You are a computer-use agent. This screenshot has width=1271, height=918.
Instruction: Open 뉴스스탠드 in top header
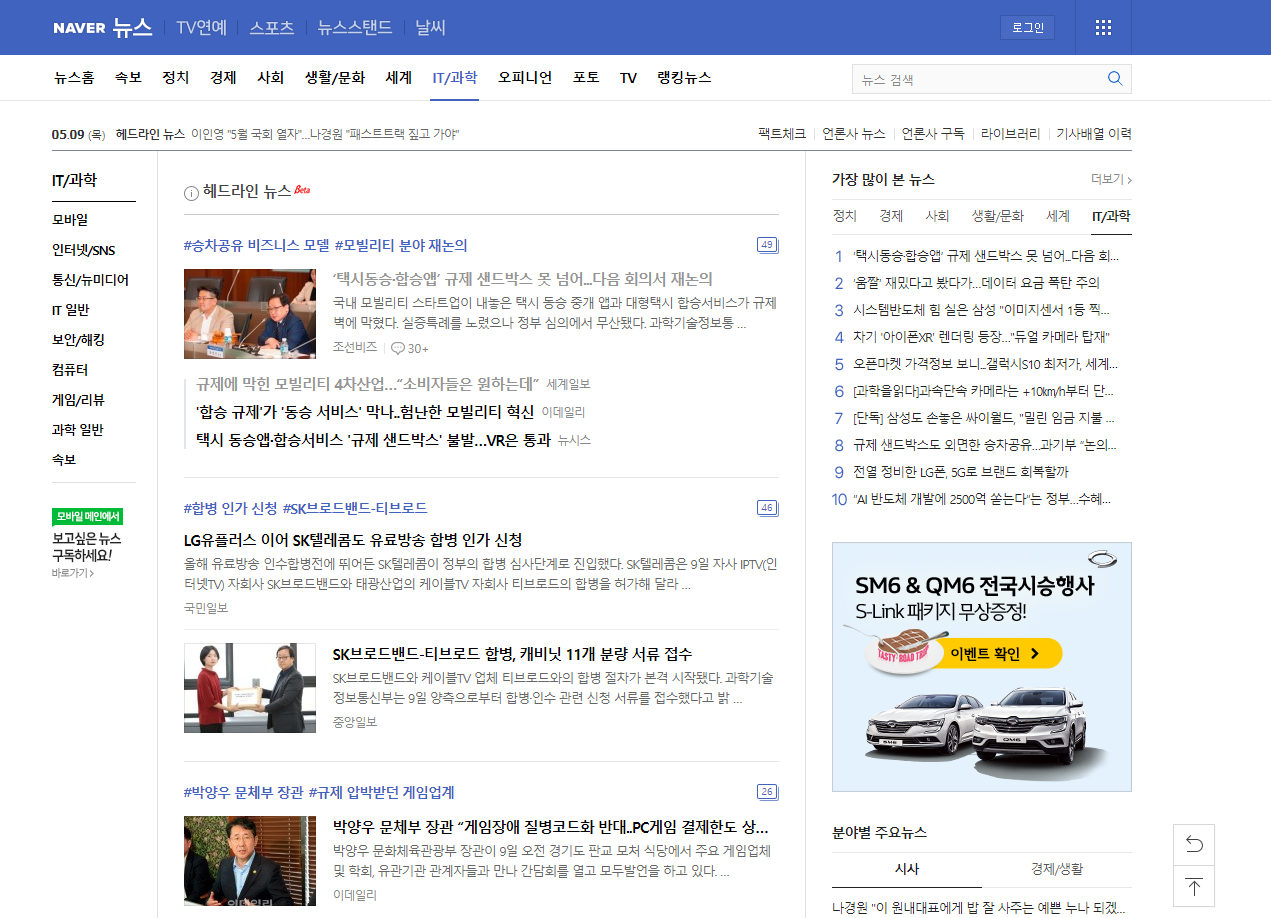click(x=354, y=27)
